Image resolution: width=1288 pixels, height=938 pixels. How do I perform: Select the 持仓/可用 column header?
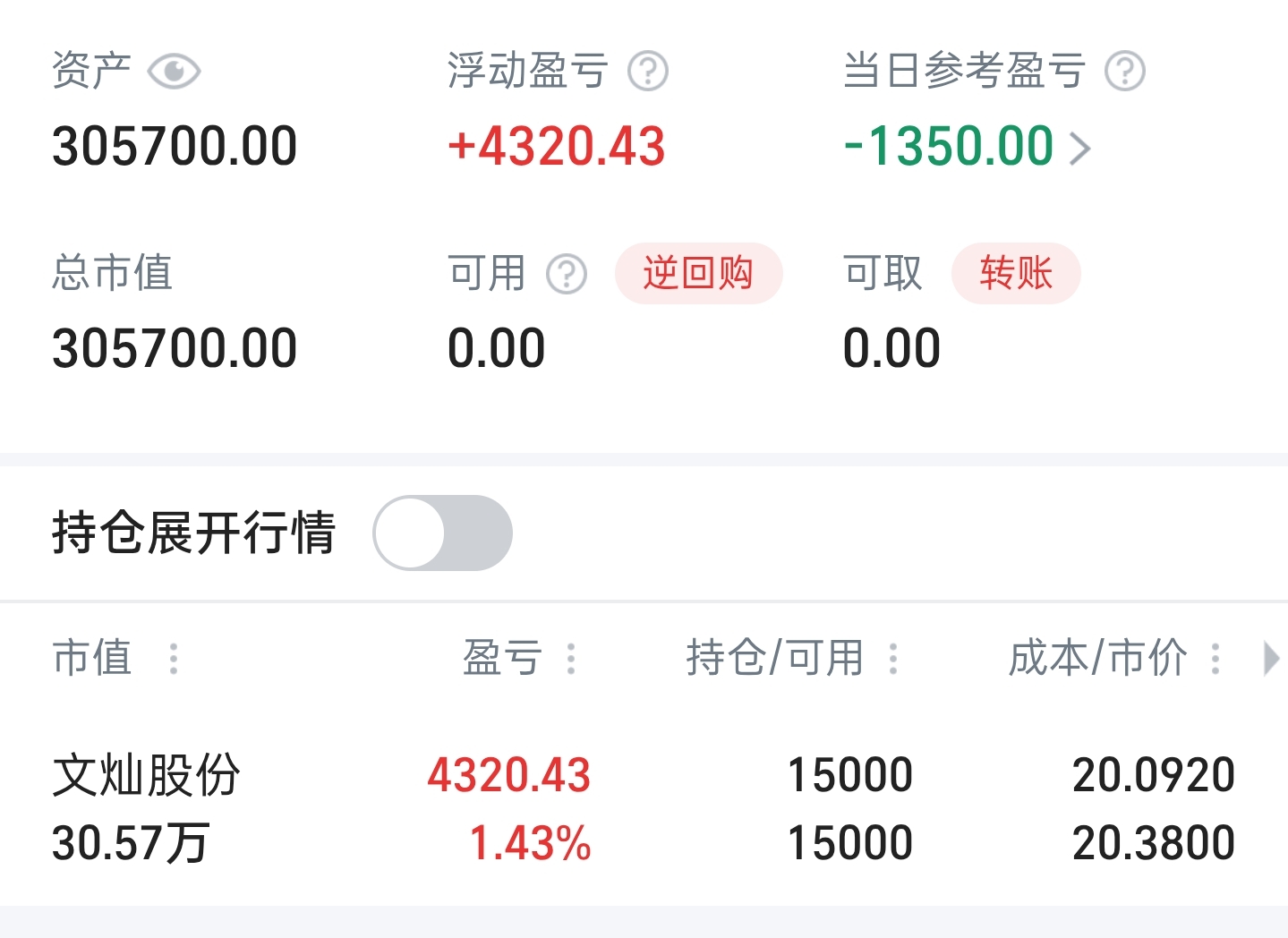[775, 658]
